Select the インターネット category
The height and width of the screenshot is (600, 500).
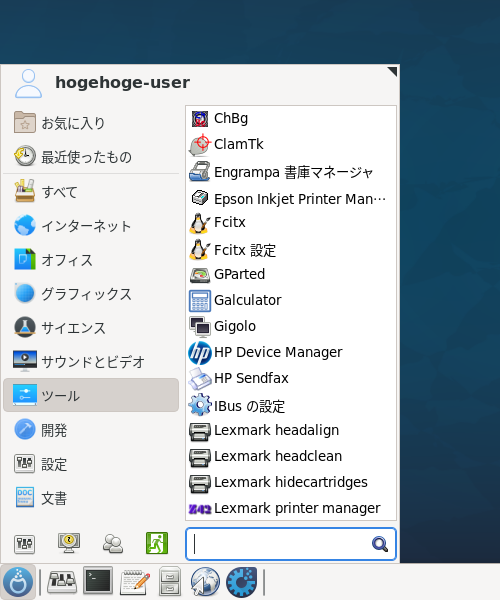[x=91, y=225]
